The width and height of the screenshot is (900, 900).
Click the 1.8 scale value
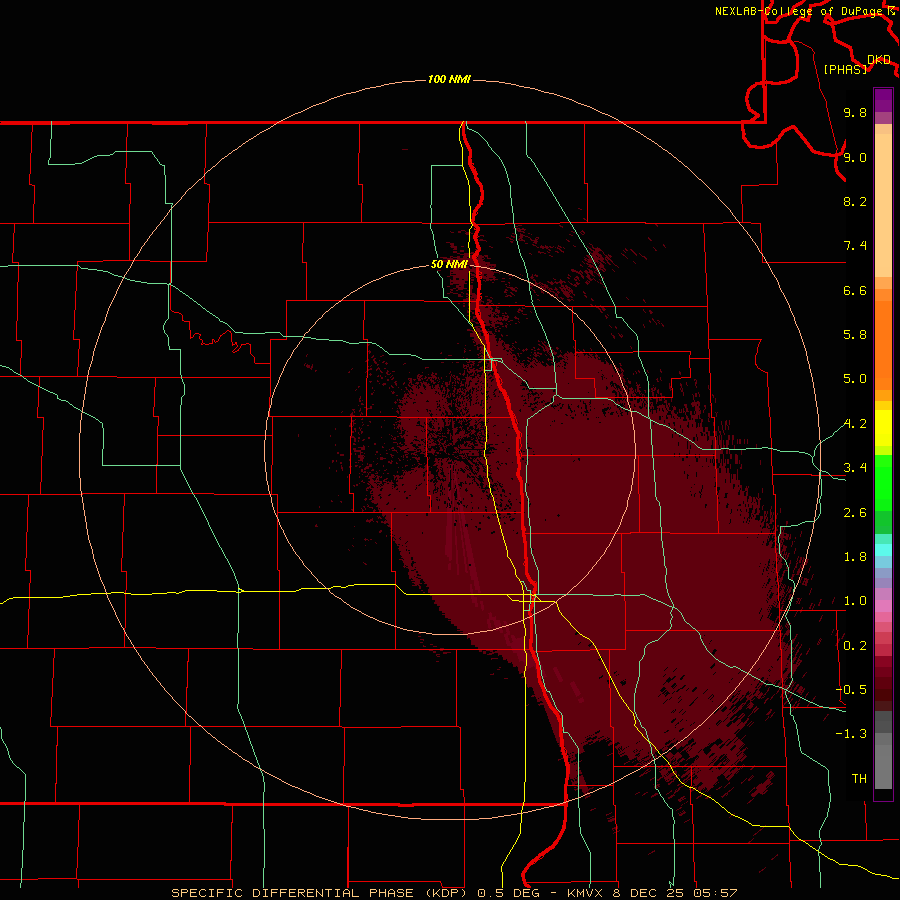[x=855, y=556]
